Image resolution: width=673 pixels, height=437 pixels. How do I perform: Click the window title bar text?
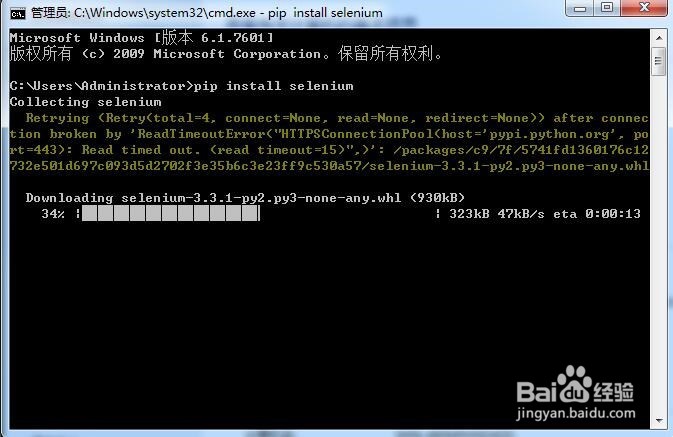207,13
